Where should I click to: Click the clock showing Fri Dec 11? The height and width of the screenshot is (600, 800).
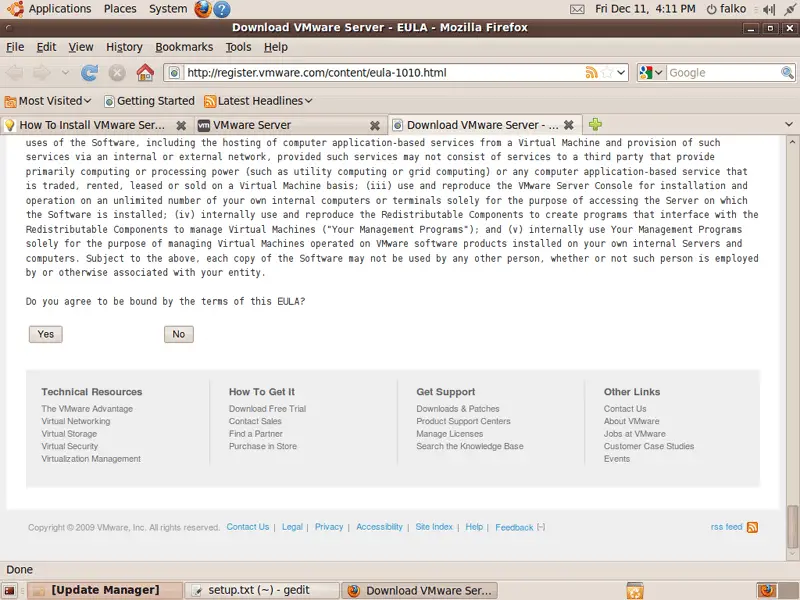coord(645,9)
